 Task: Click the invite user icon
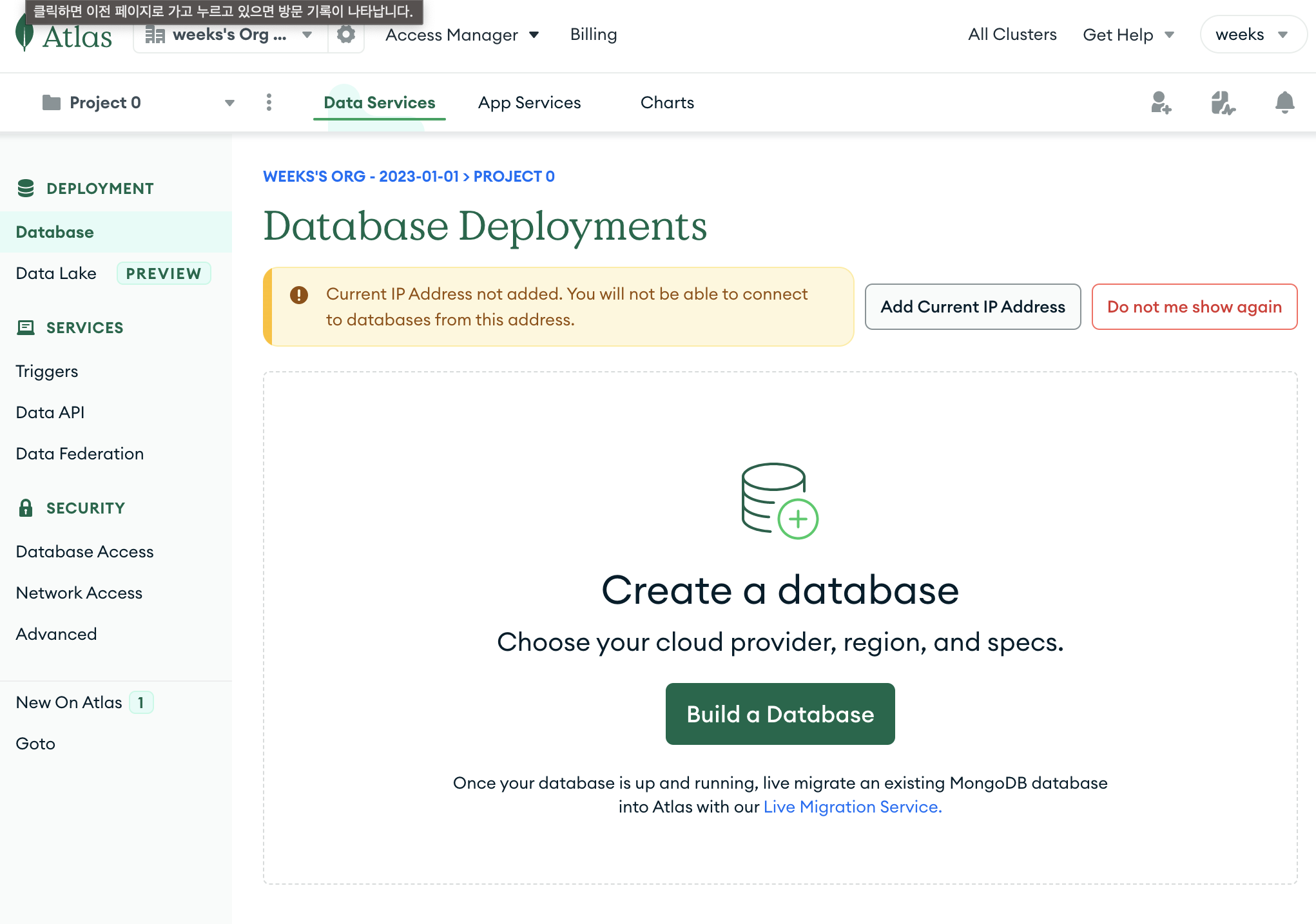1161,102
